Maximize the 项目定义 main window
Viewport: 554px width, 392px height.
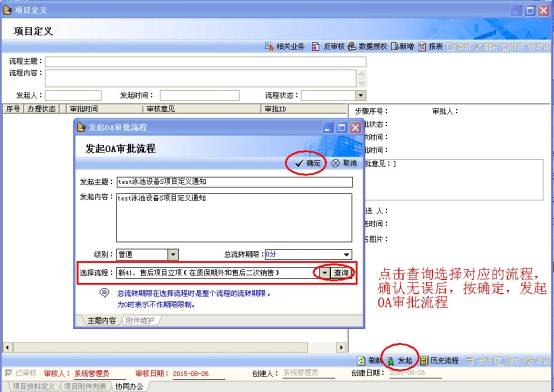(x=530, y=10)
